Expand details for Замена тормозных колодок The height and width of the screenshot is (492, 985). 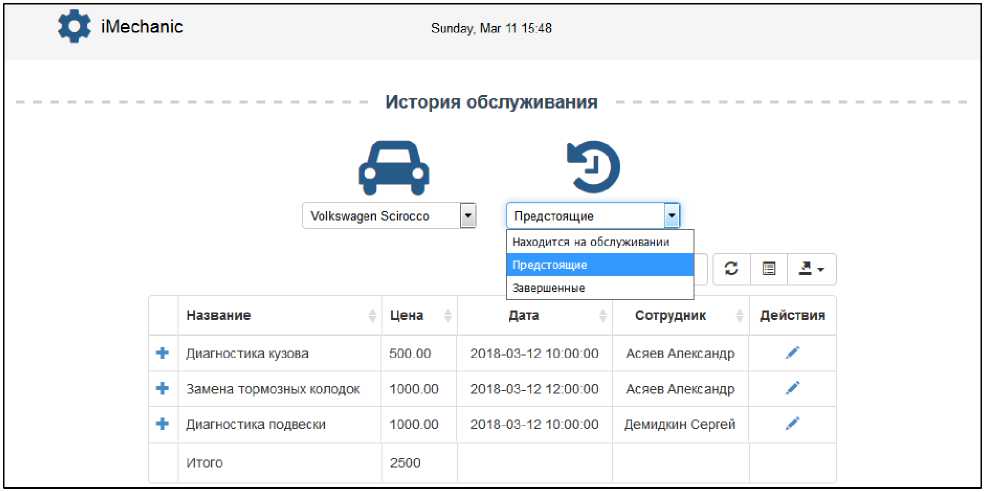point(163,388)
